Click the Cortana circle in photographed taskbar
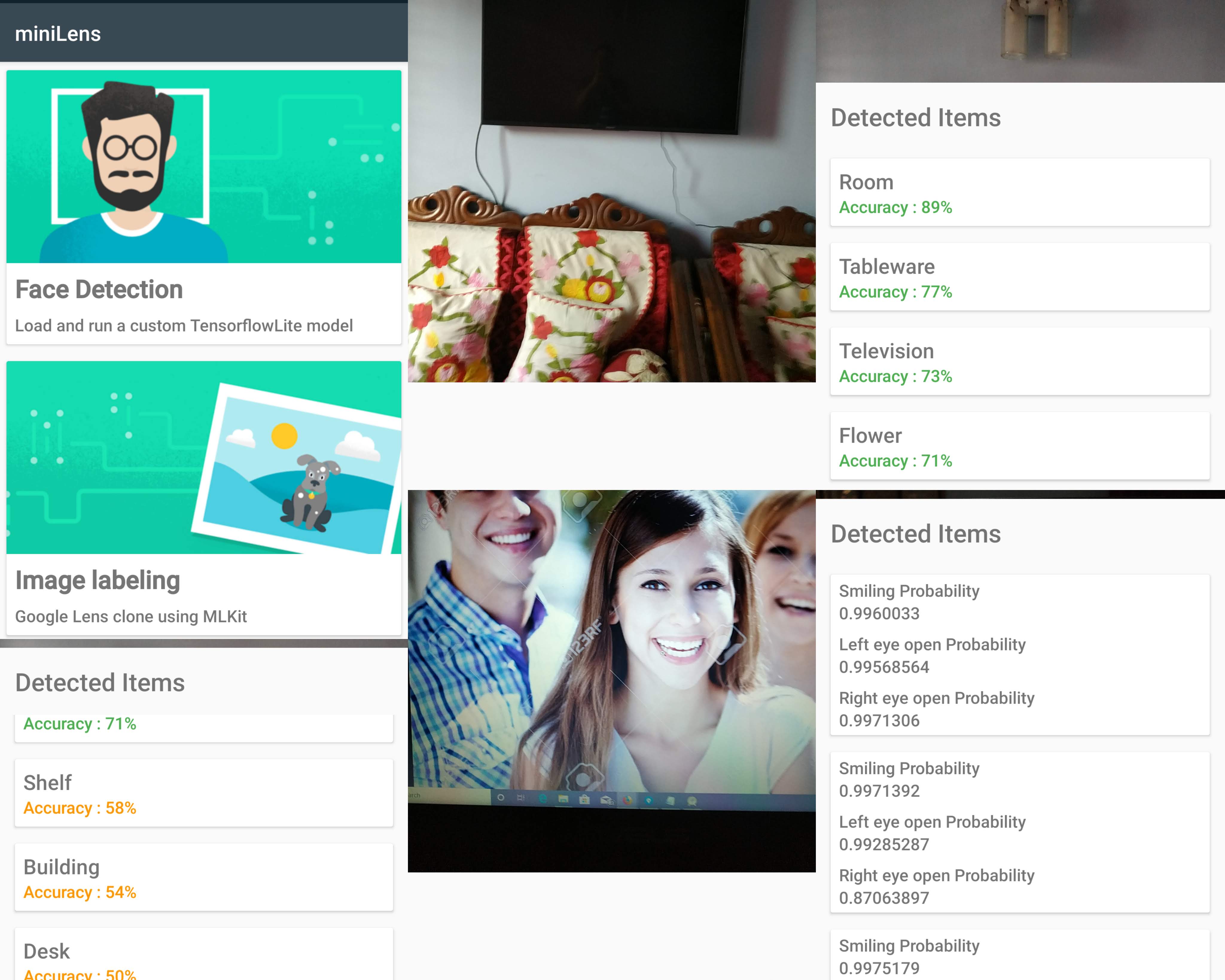This screenshot has height=980, width=1225. (501, 798)
